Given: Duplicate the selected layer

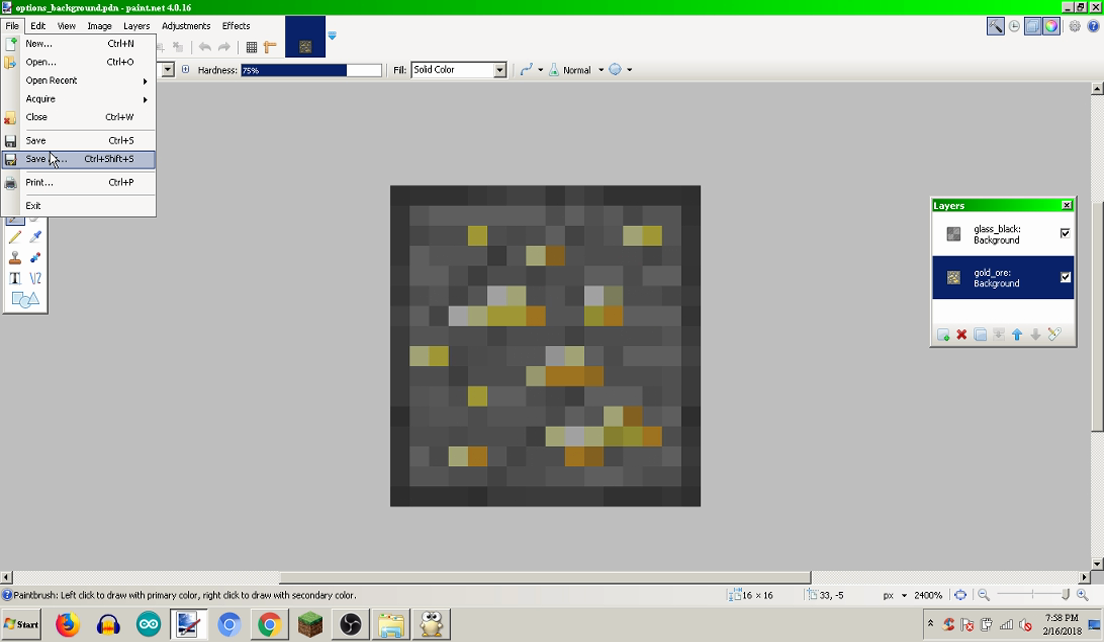Looking at the screenshot, I should pyautogui.click(x=980, y=334).
